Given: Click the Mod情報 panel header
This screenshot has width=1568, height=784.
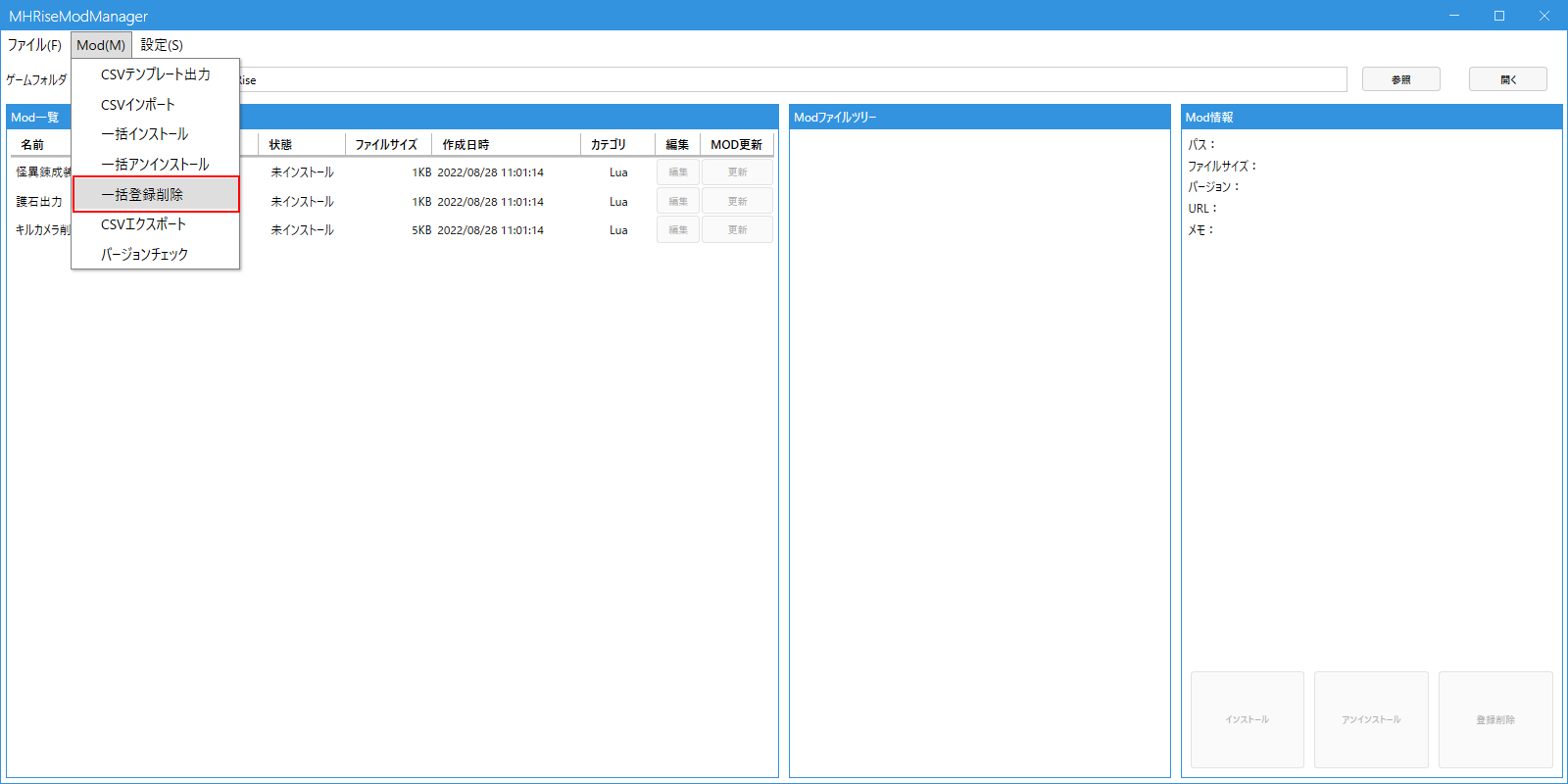Looking at the screenshot, I should click(x=1372, y=117).
